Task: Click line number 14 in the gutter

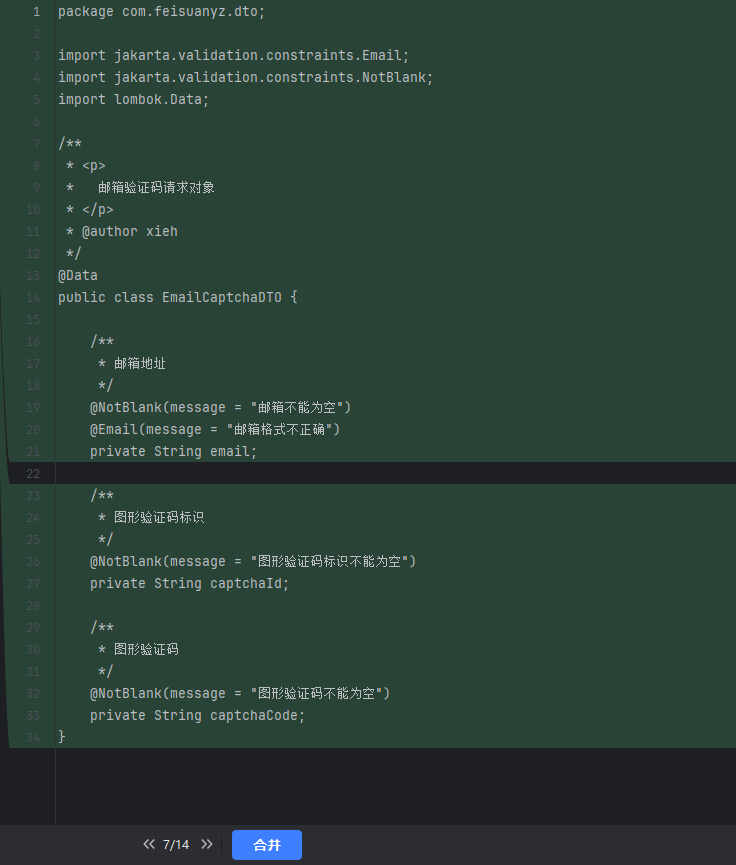Action: coord(34,297)
